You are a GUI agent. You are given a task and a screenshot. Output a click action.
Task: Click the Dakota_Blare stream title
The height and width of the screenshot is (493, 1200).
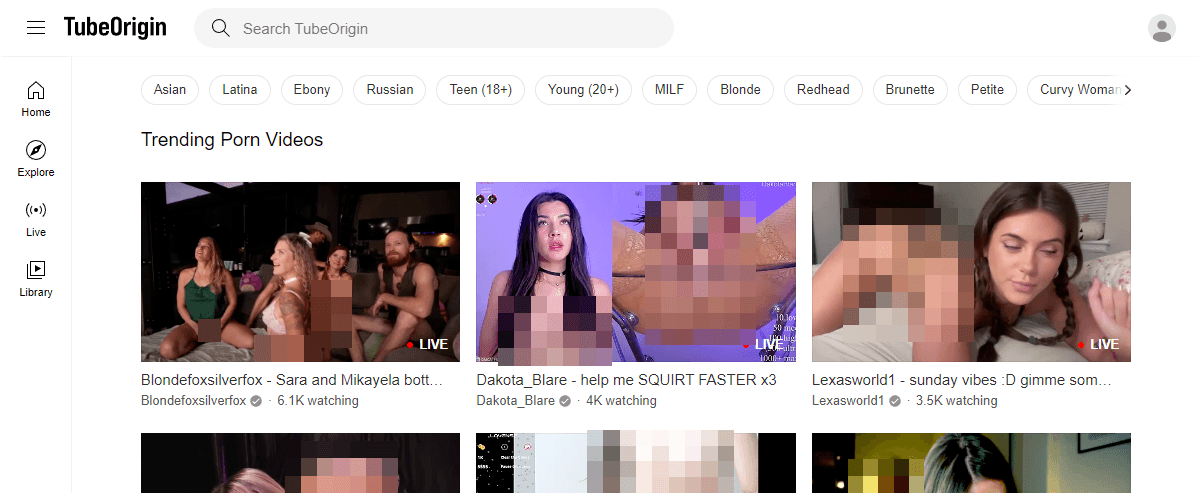pyautogui.click(x=626, y=380)
